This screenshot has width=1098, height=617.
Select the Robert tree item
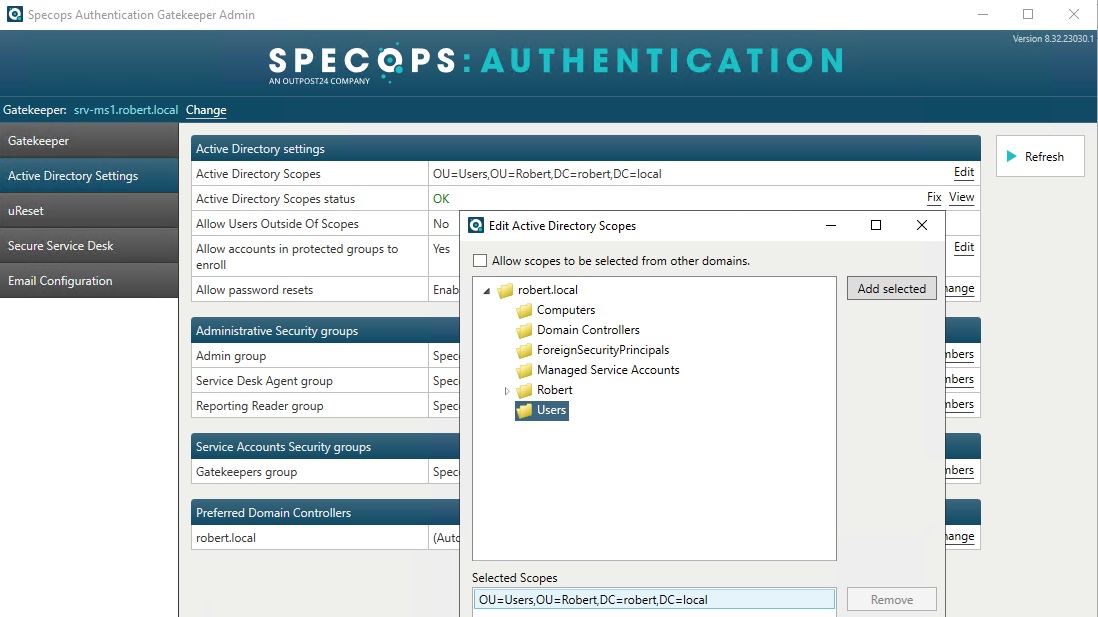(x=555, y=390)
